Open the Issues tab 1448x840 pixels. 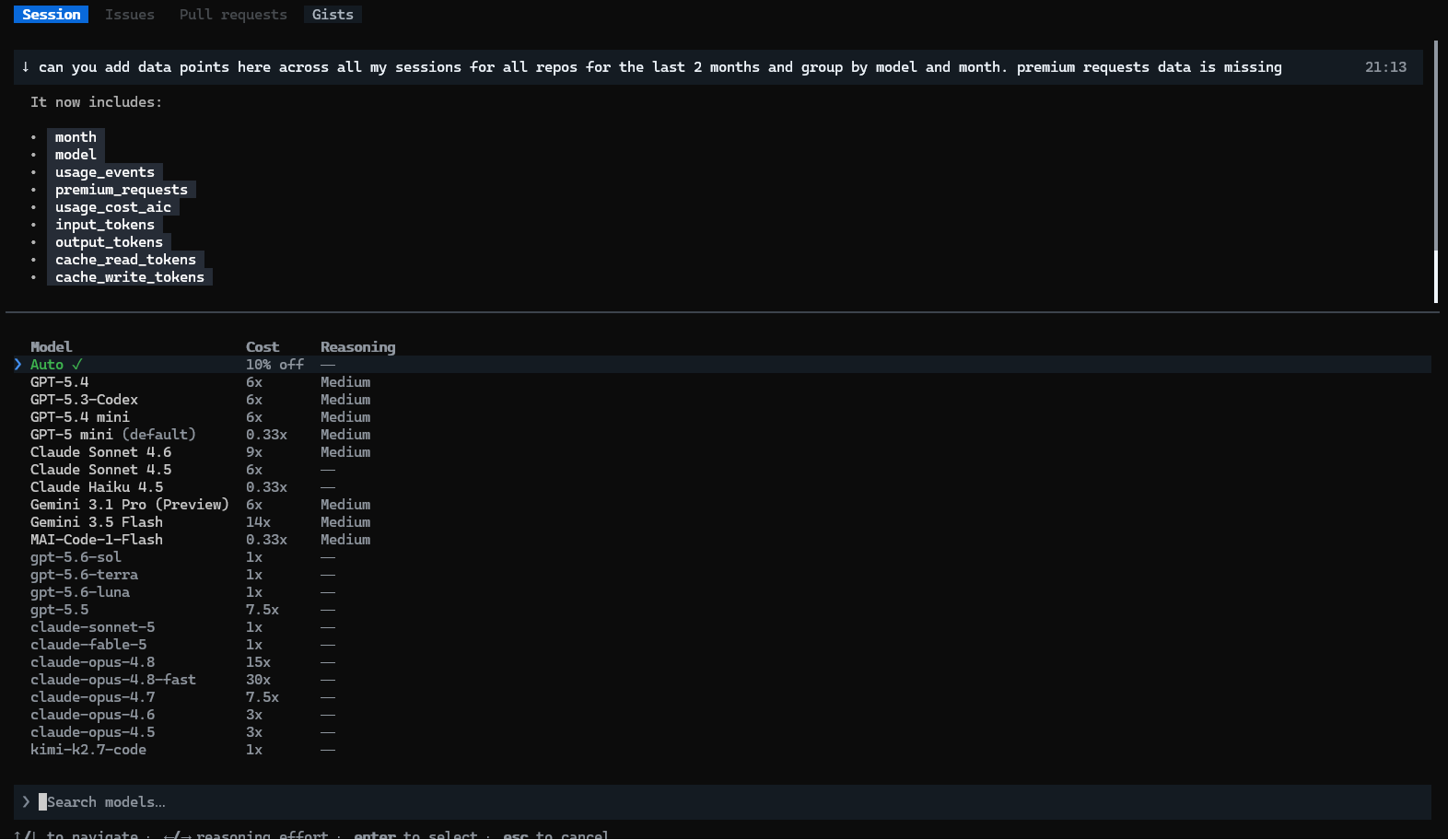point(130,15)
